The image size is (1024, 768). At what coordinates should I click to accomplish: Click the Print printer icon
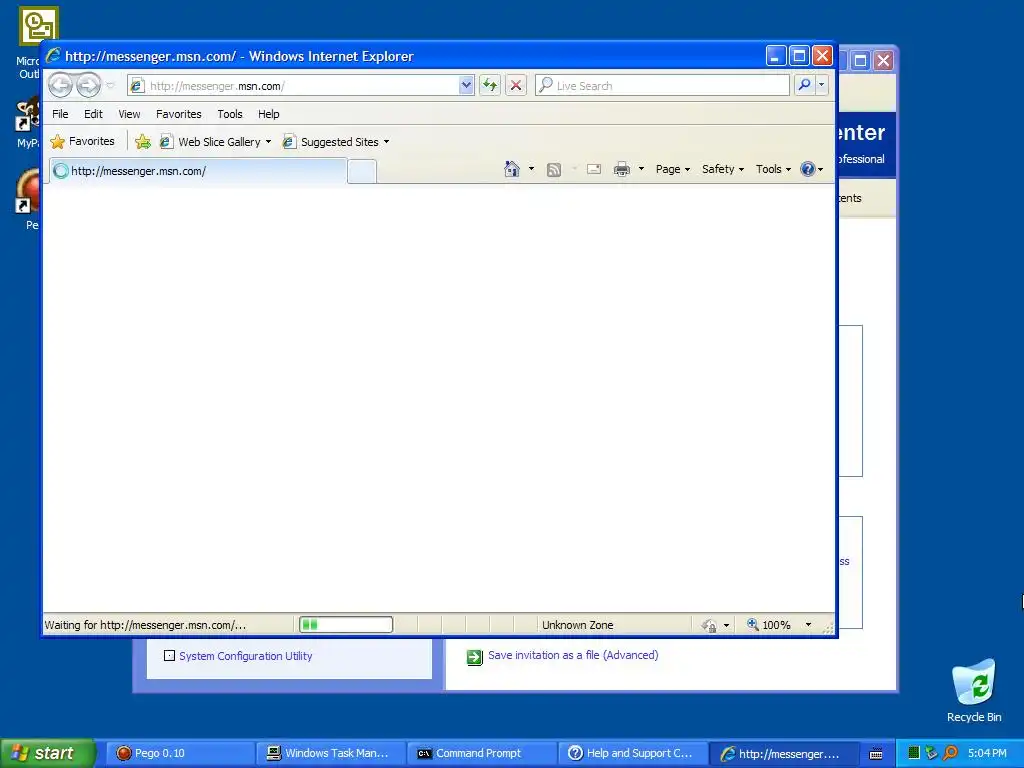(x=622, y=170)
